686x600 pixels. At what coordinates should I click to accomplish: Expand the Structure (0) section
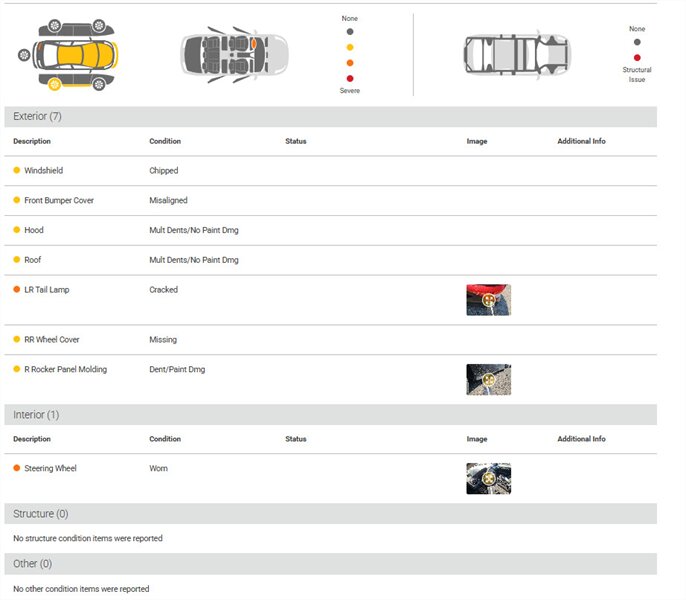(x=40, y=514)
